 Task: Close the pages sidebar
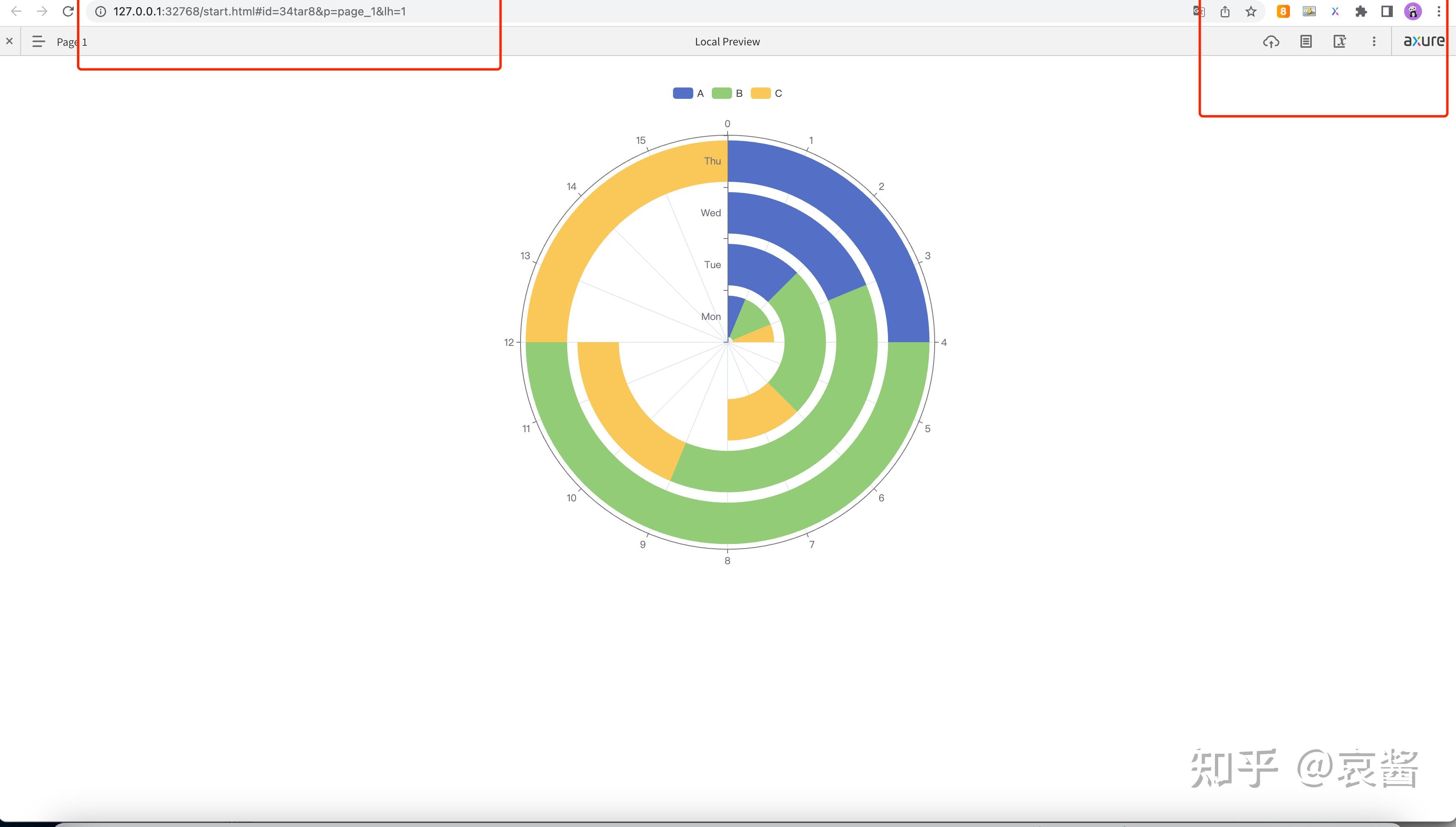(x=9, y=40)
